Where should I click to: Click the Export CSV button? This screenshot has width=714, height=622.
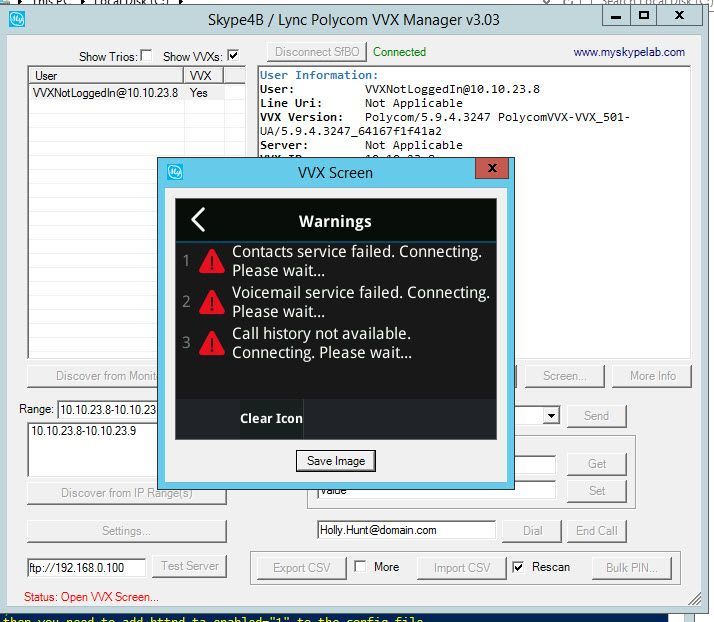tap(301, 568)
